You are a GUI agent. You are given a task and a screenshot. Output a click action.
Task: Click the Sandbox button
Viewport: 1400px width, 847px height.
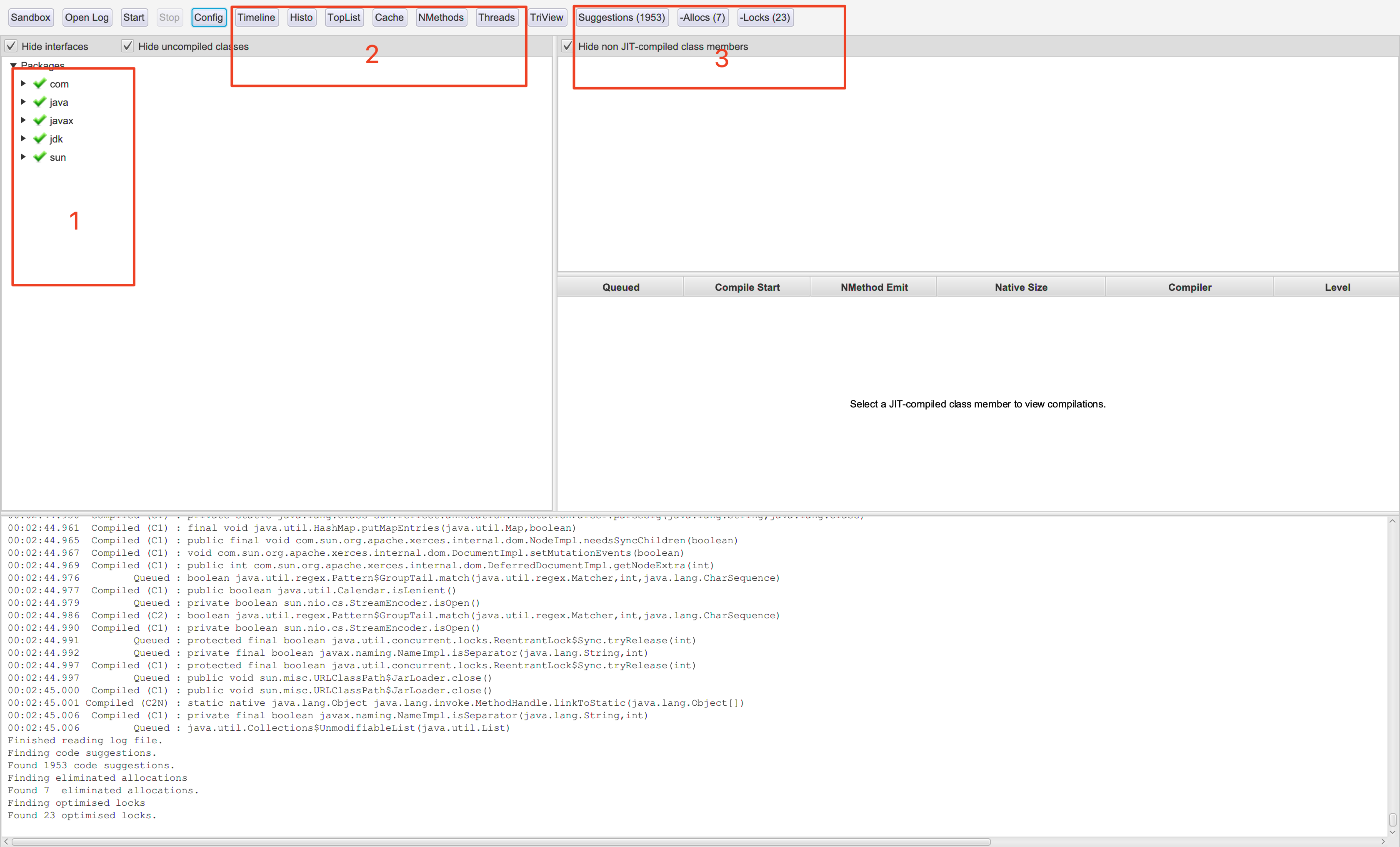pos(30,17)
